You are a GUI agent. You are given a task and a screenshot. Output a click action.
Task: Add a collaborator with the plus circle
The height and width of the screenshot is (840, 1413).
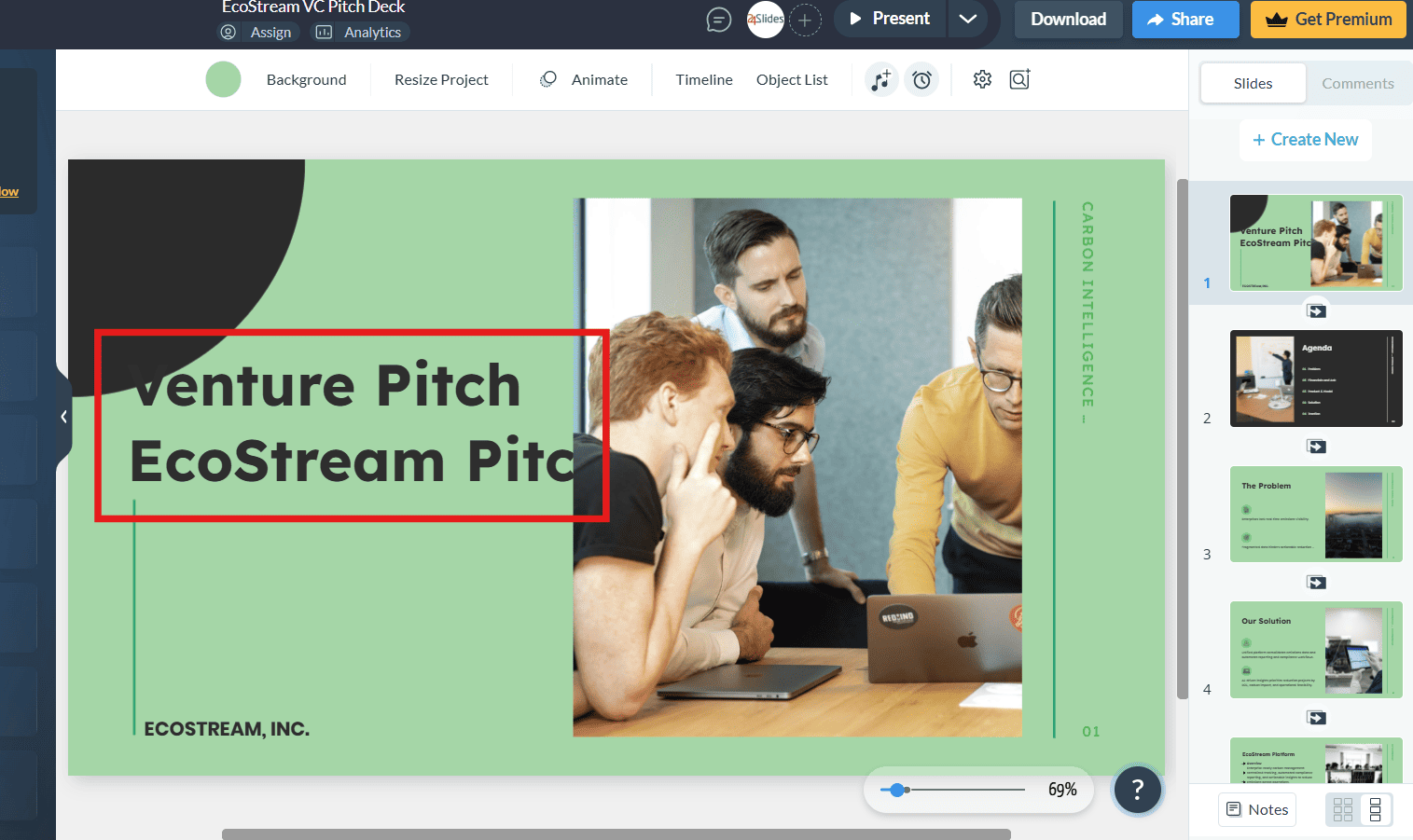click(805, 20)
